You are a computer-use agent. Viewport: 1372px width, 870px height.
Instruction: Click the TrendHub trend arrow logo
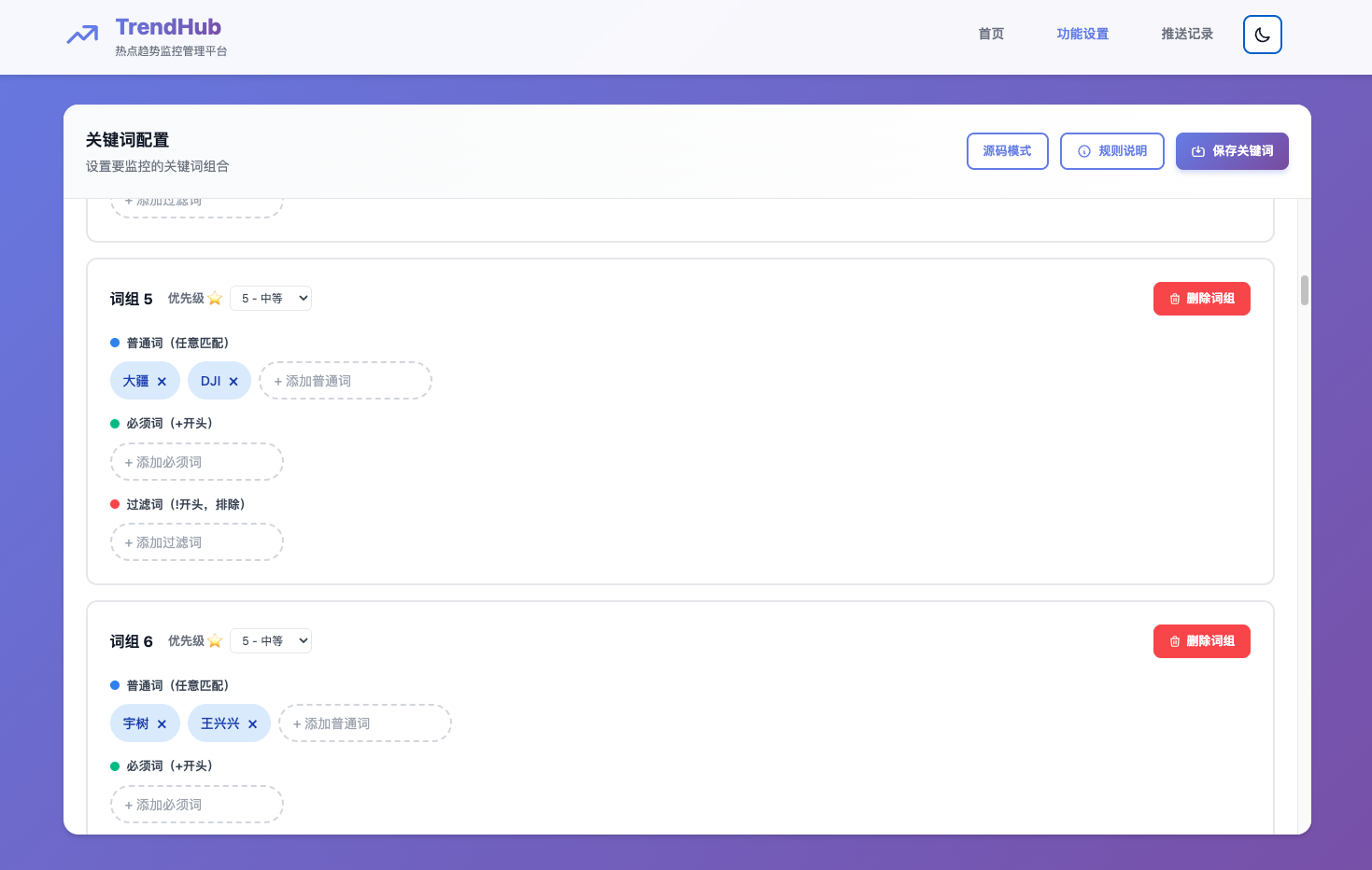(x=82, y=35)
